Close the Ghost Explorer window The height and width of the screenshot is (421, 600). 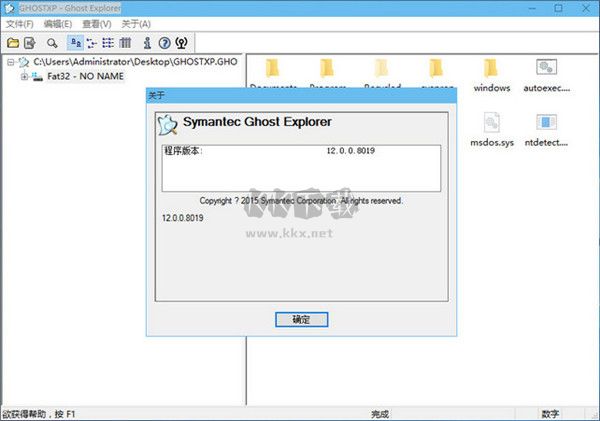(x=586, y=8)
